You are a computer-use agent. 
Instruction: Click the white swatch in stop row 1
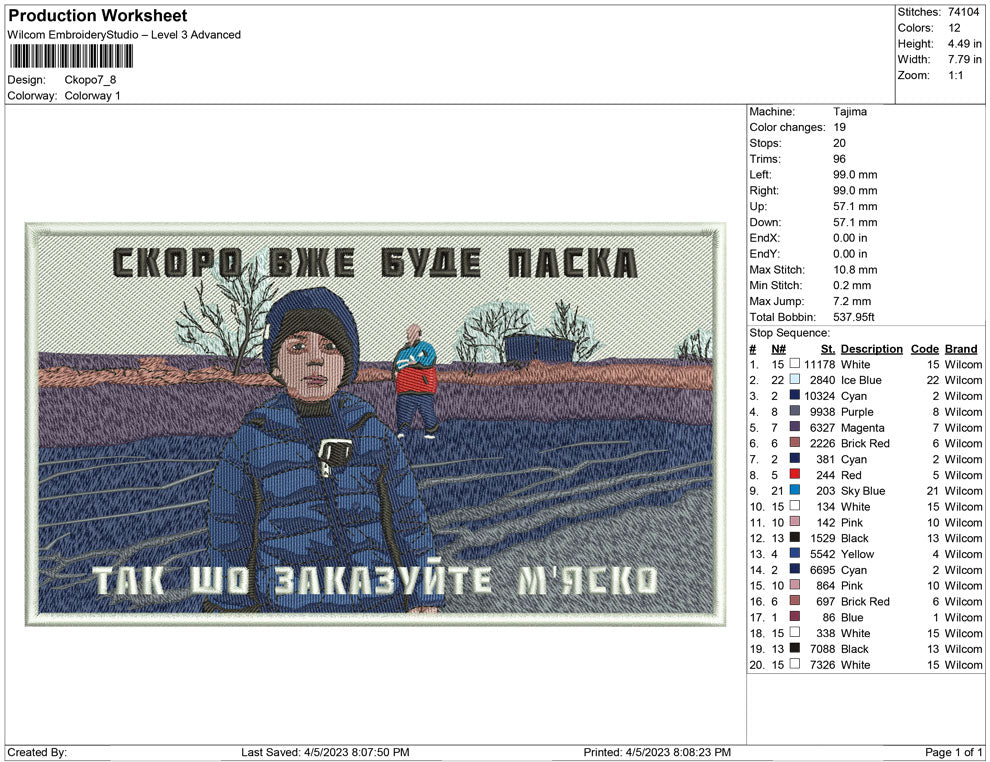tap(795, 364)
